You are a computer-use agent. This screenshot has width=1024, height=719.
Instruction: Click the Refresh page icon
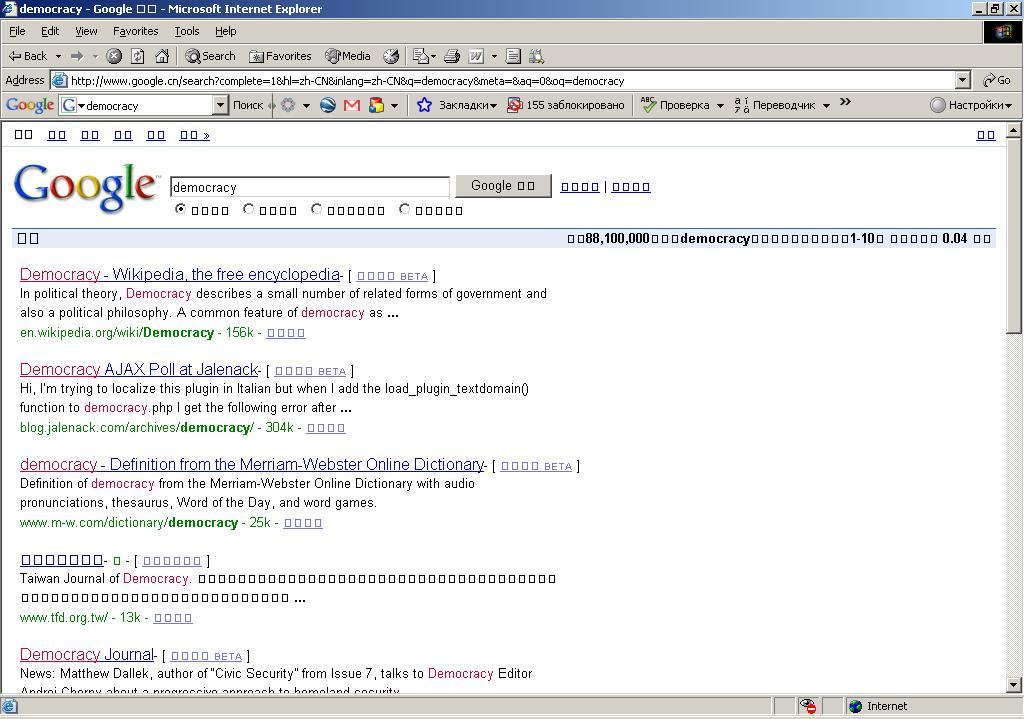click(x=138, y=56)
